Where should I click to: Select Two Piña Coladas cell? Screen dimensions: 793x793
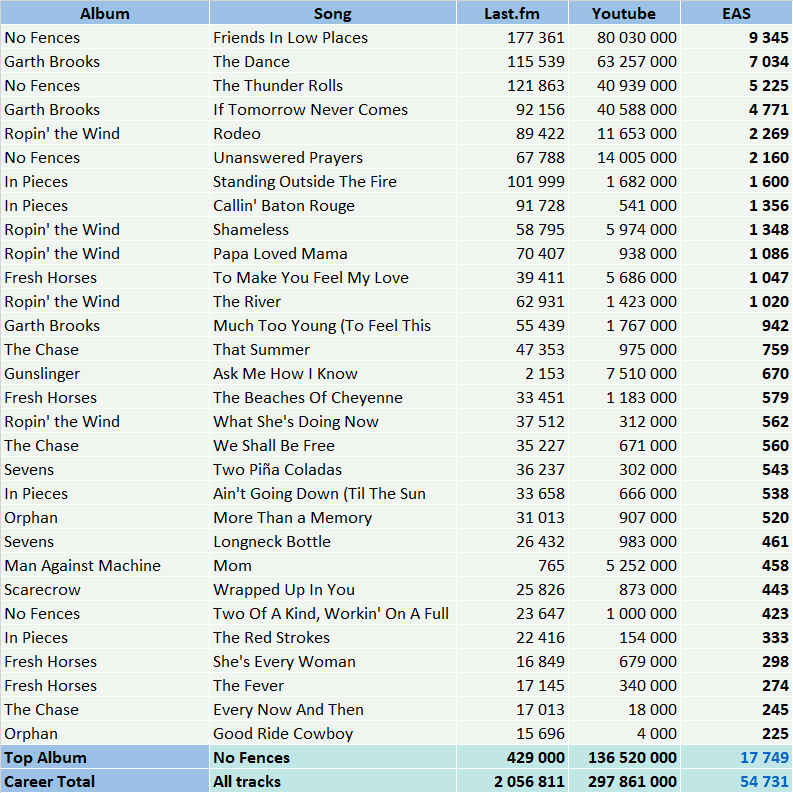pyautogui.click(x=333, y=470)
